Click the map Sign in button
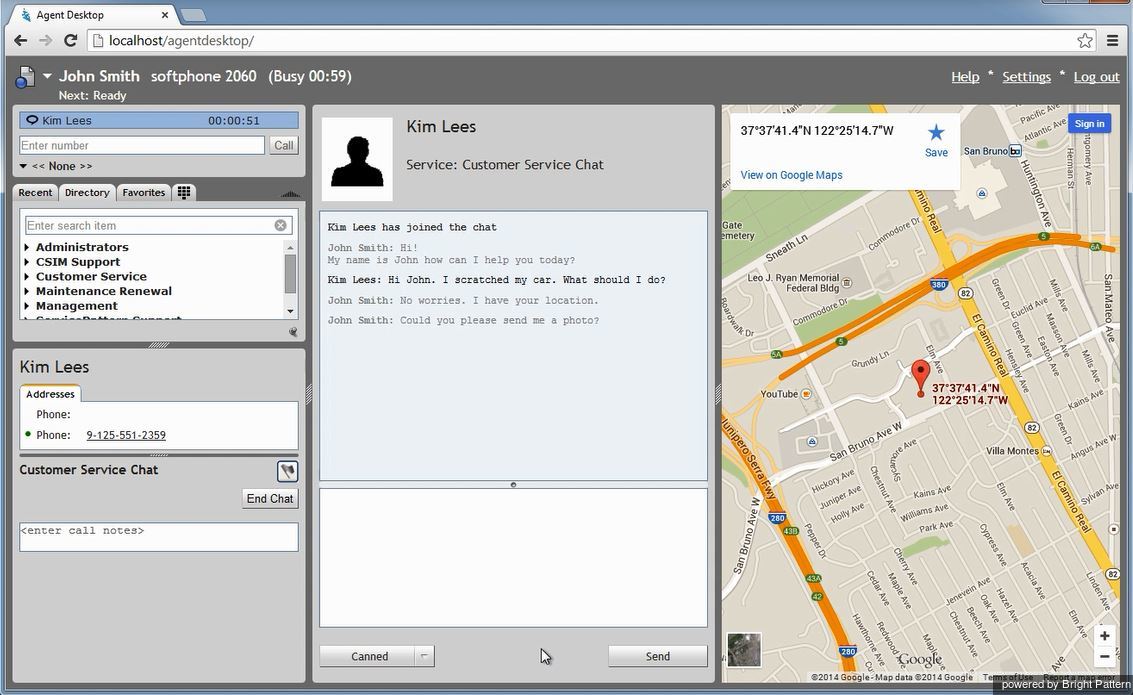This screenshot has height=695, width=1133. (1089, 124)
